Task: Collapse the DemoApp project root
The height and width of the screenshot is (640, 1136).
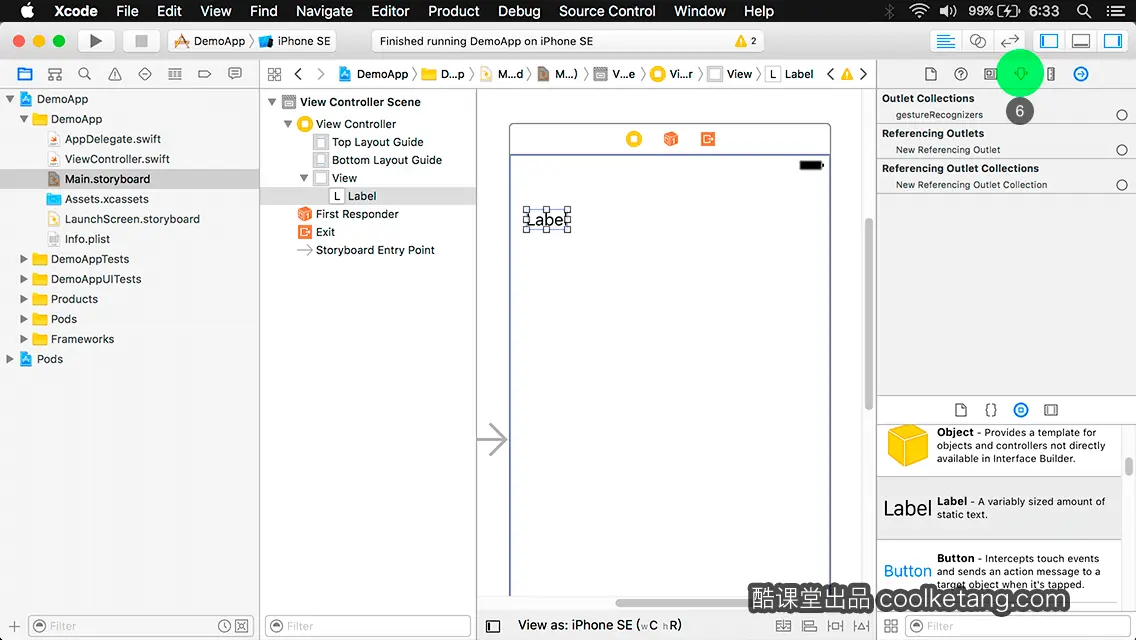Action: pos(9,99)
